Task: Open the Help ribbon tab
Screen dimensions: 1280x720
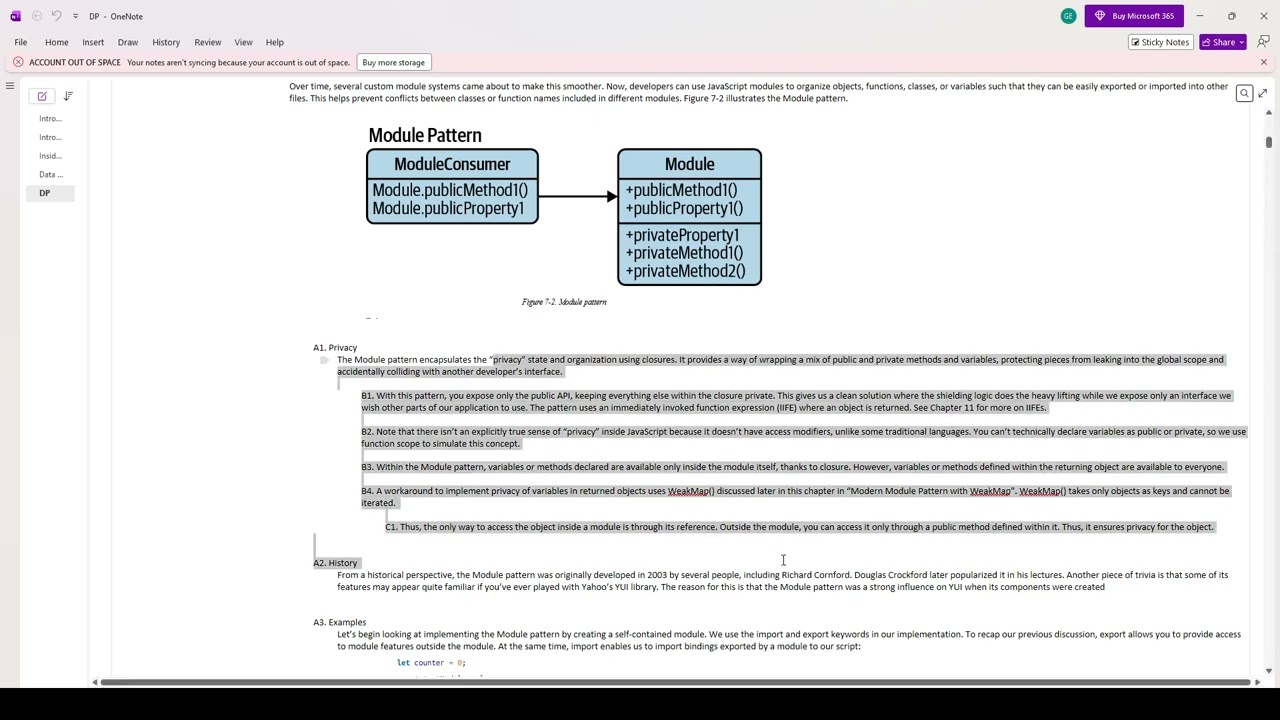Action: pos(275,42)
